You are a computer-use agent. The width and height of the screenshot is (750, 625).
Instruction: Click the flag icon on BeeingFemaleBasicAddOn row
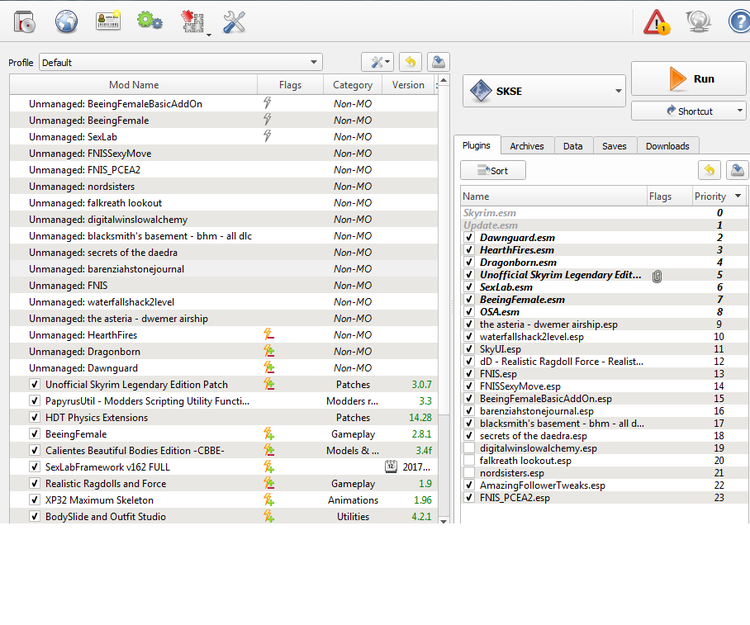[x=267, y=103]
